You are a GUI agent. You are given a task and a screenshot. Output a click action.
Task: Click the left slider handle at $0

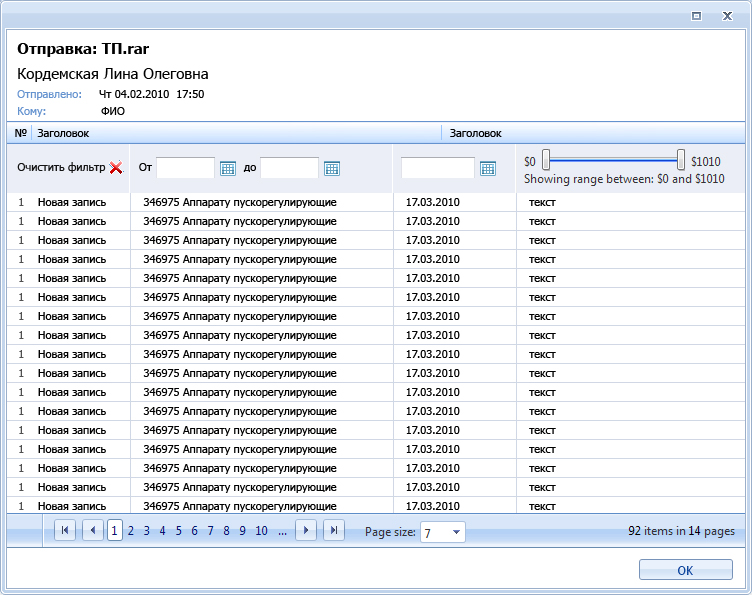point(546,160)
